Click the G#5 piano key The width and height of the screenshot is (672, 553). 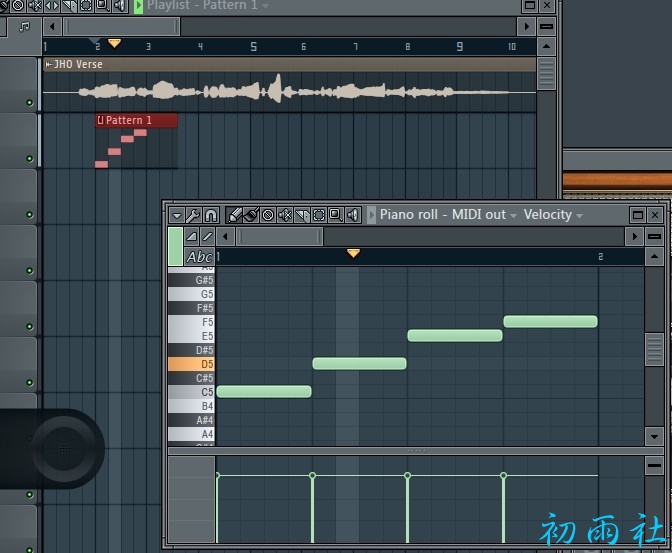click(191, 280)
